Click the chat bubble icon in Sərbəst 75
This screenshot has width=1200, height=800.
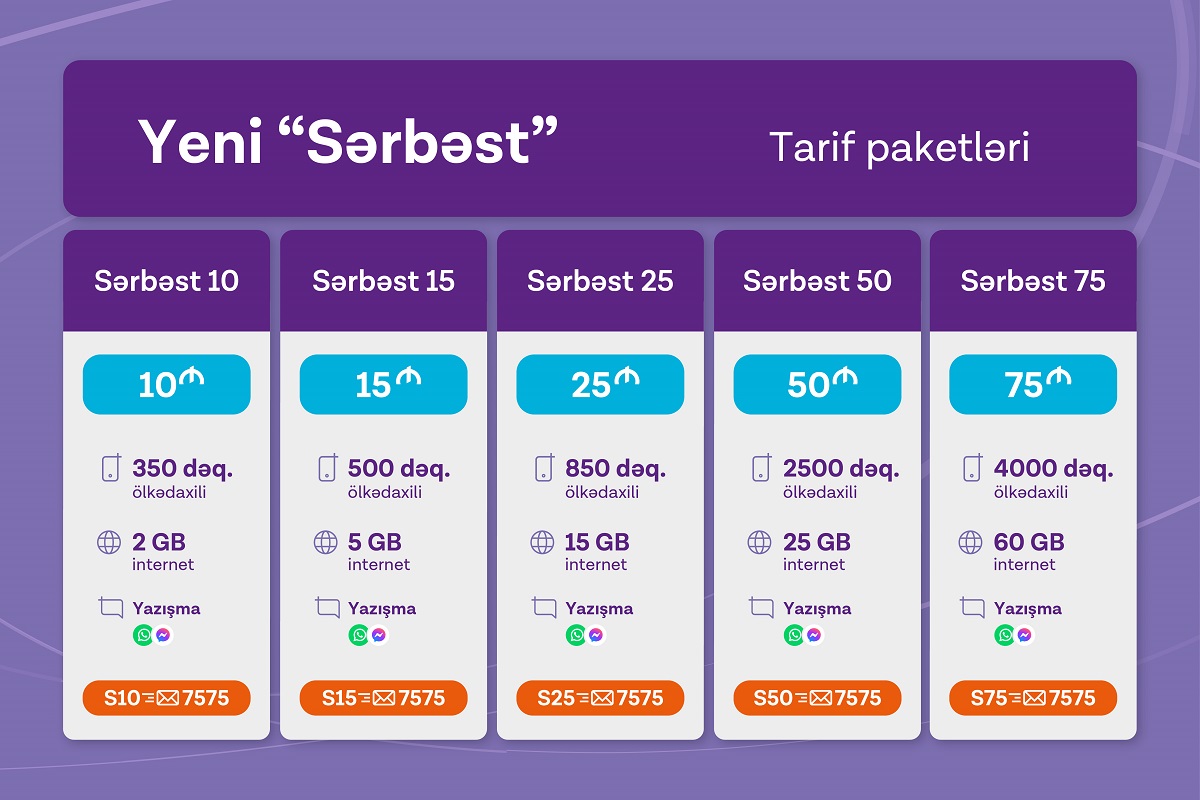pos(972,607)
